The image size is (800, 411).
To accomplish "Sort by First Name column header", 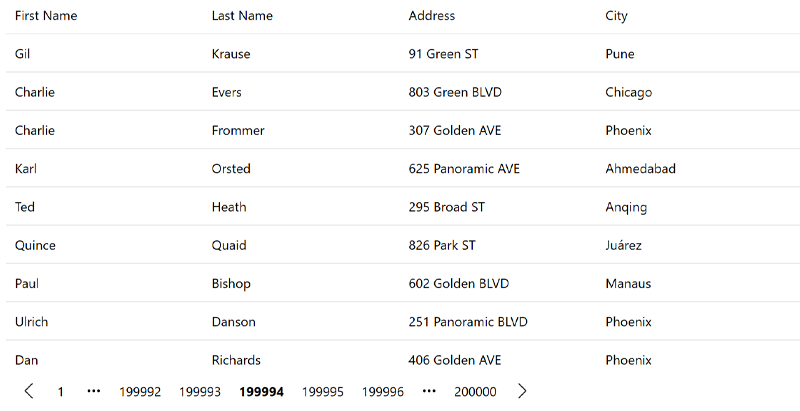I will 46,16.
